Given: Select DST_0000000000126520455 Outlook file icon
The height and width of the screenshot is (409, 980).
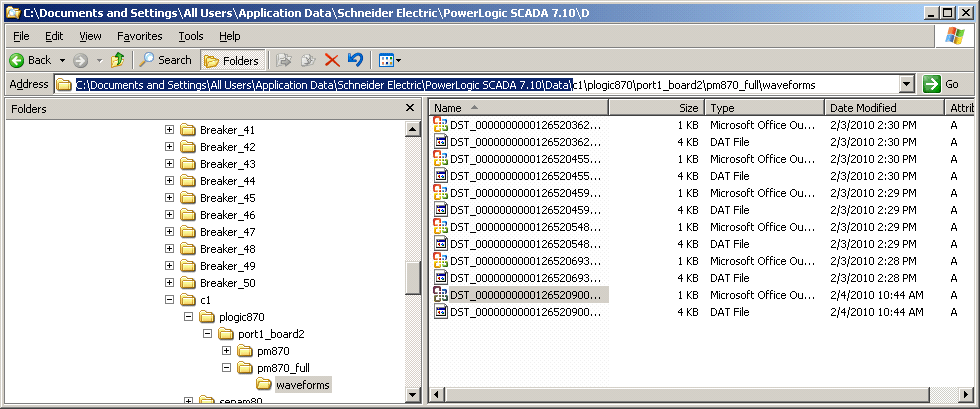Looking at the screenshot, I should pos(441,158).
